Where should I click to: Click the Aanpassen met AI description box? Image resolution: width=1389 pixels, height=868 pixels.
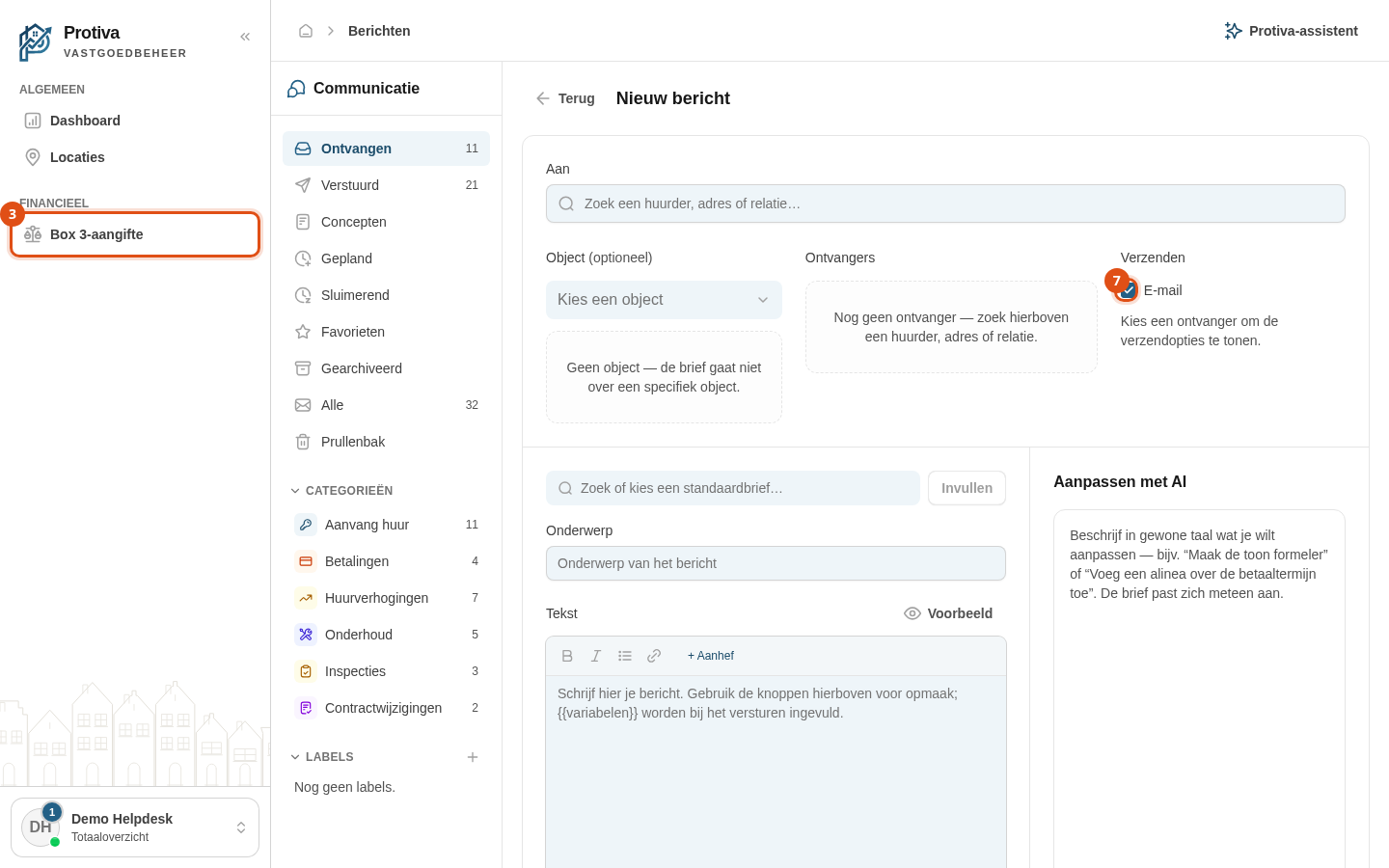[x=1199, y=689]
